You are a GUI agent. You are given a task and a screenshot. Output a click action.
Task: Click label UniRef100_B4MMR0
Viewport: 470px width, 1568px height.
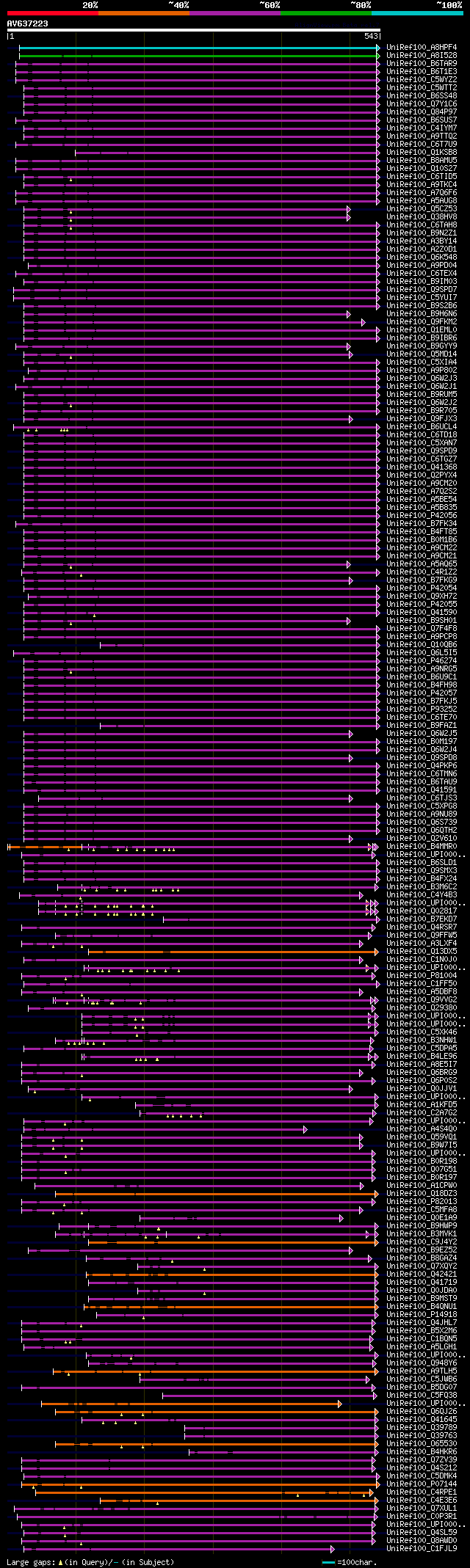[x=422, y=847]
